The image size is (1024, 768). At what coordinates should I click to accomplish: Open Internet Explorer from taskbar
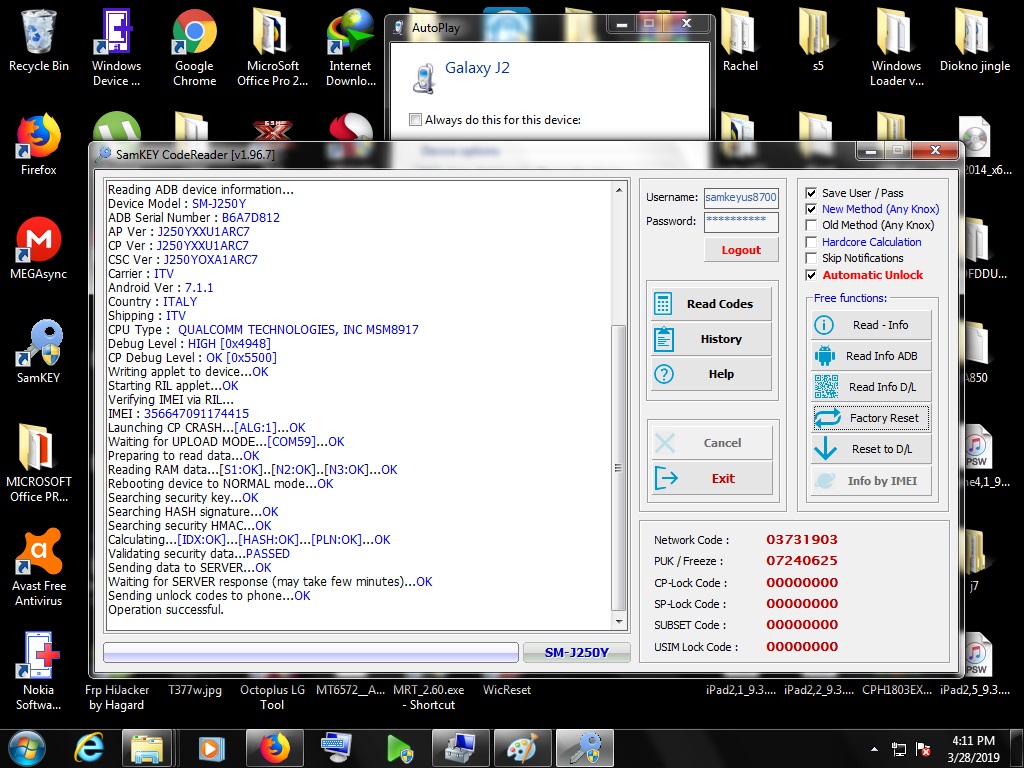(x=88, y=748)
